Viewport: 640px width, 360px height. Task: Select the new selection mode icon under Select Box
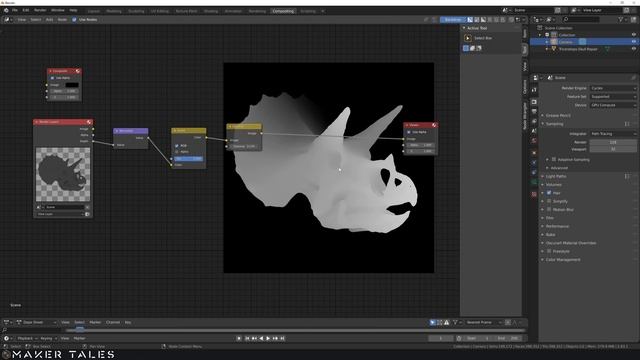point(466,48)
